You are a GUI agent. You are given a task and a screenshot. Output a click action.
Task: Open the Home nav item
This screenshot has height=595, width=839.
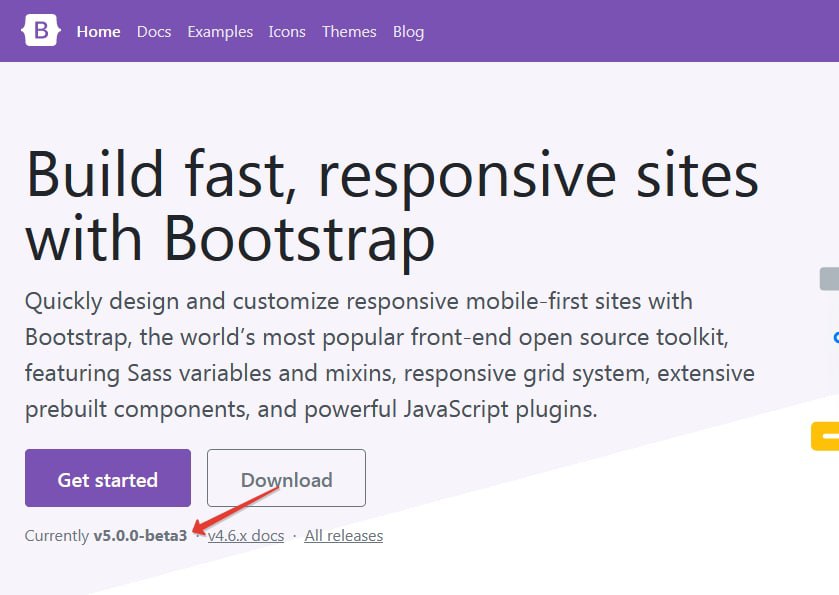tap(98, 32)
